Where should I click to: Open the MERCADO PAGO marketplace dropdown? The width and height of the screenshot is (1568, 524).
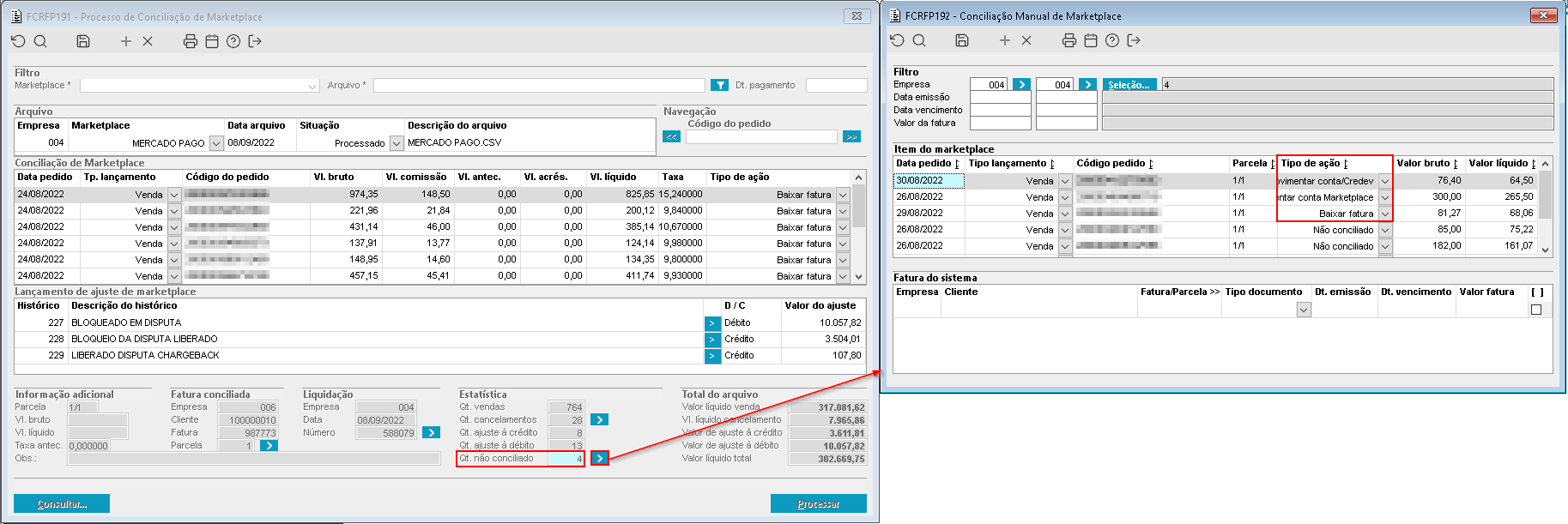point(216,143)
